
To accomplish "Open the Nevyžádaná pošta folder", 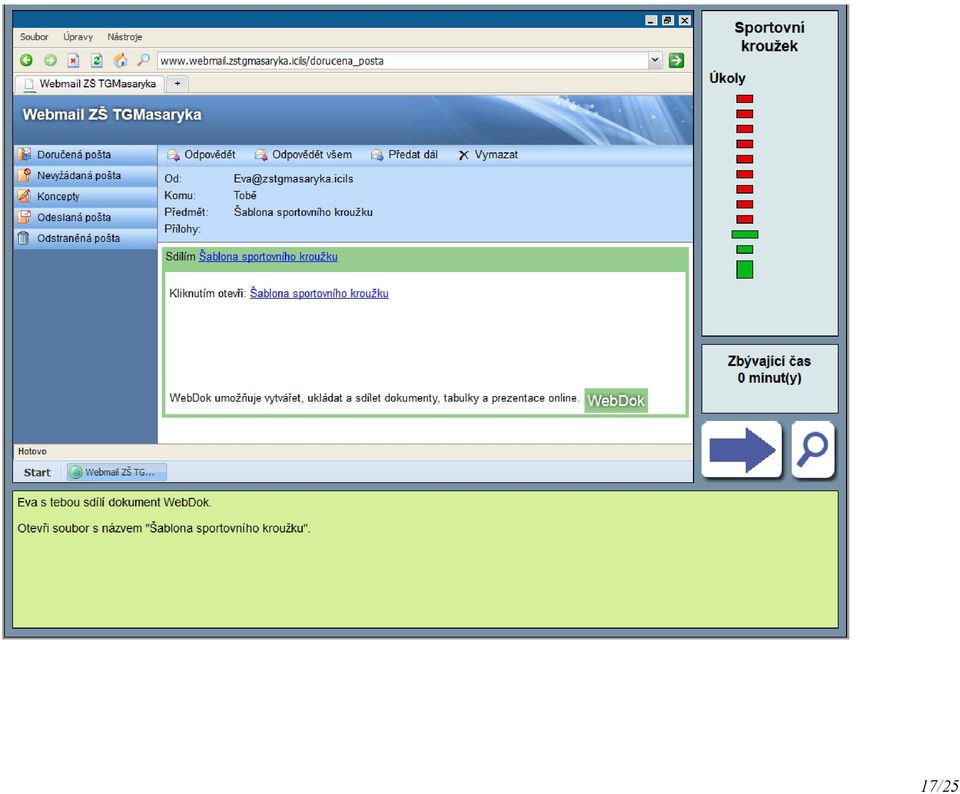I will 86,176.
